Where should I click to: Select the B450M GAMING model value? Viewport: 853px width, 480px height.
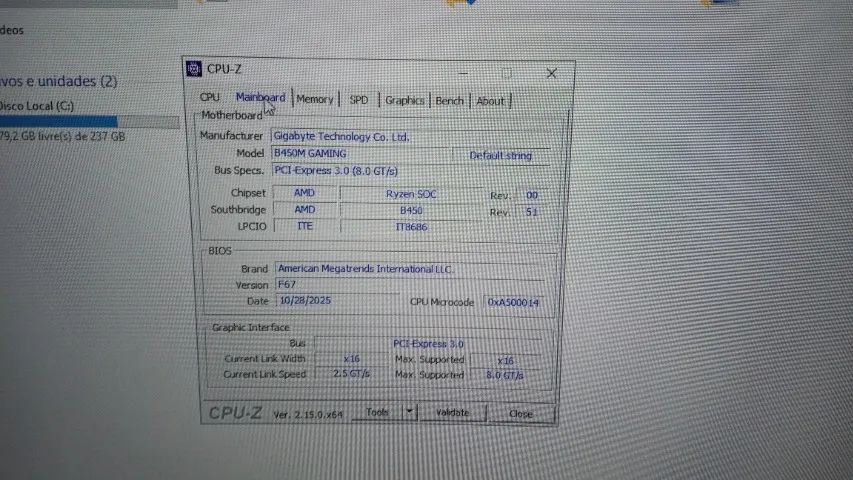(360, 153)
